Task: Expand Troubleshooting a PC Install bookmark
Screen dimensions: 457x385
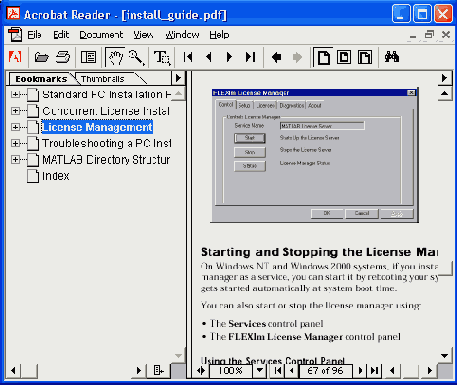Action: coord(15,143)
